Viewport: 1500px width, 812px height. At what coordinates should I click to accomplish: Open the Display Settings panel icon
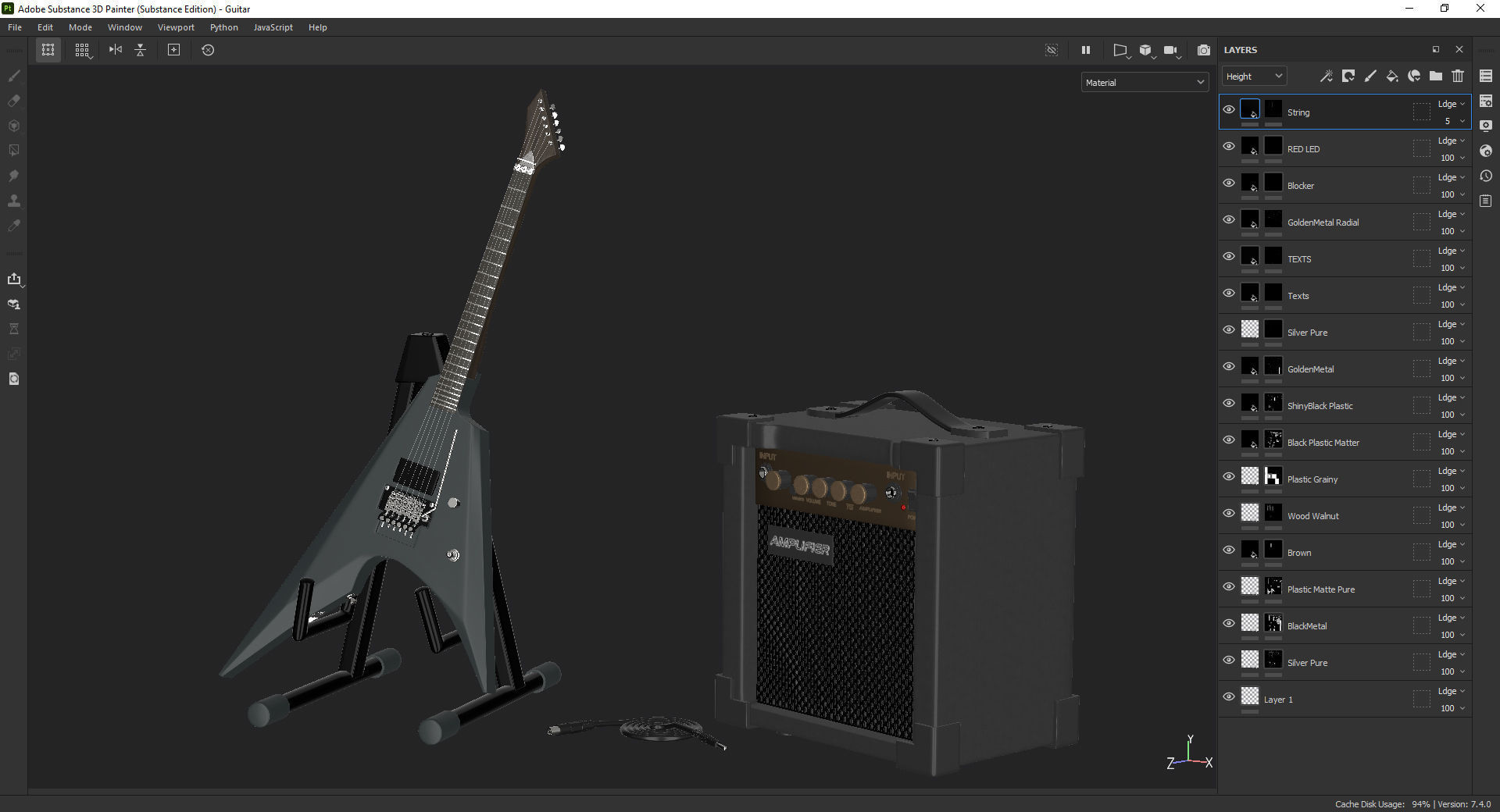[x=1486, y=126]
